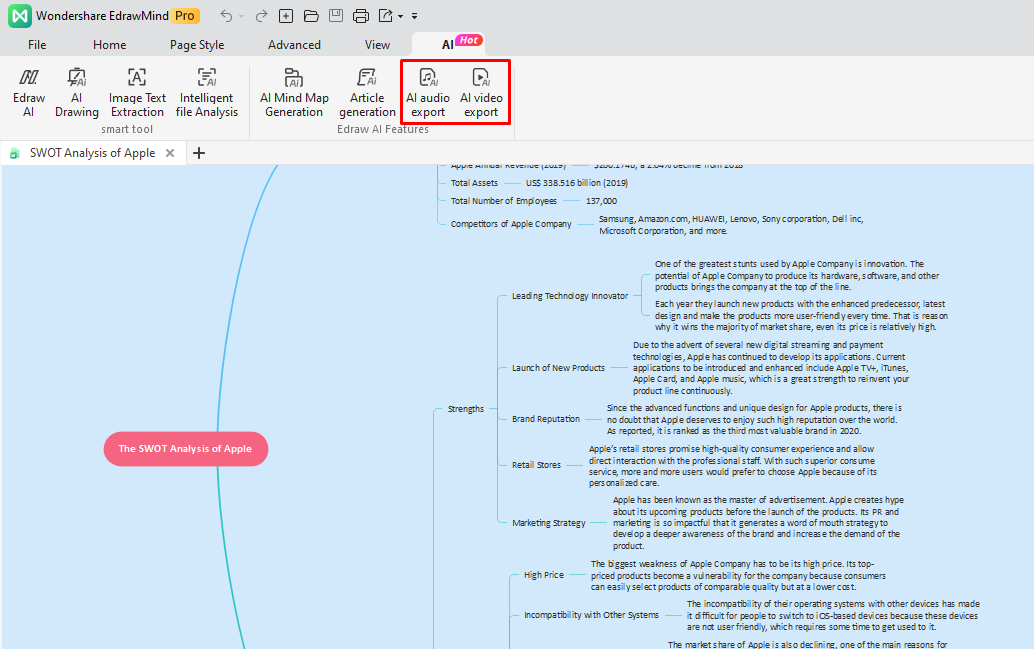
Task: Start Image Text Extraction
Action: (137, 93)
